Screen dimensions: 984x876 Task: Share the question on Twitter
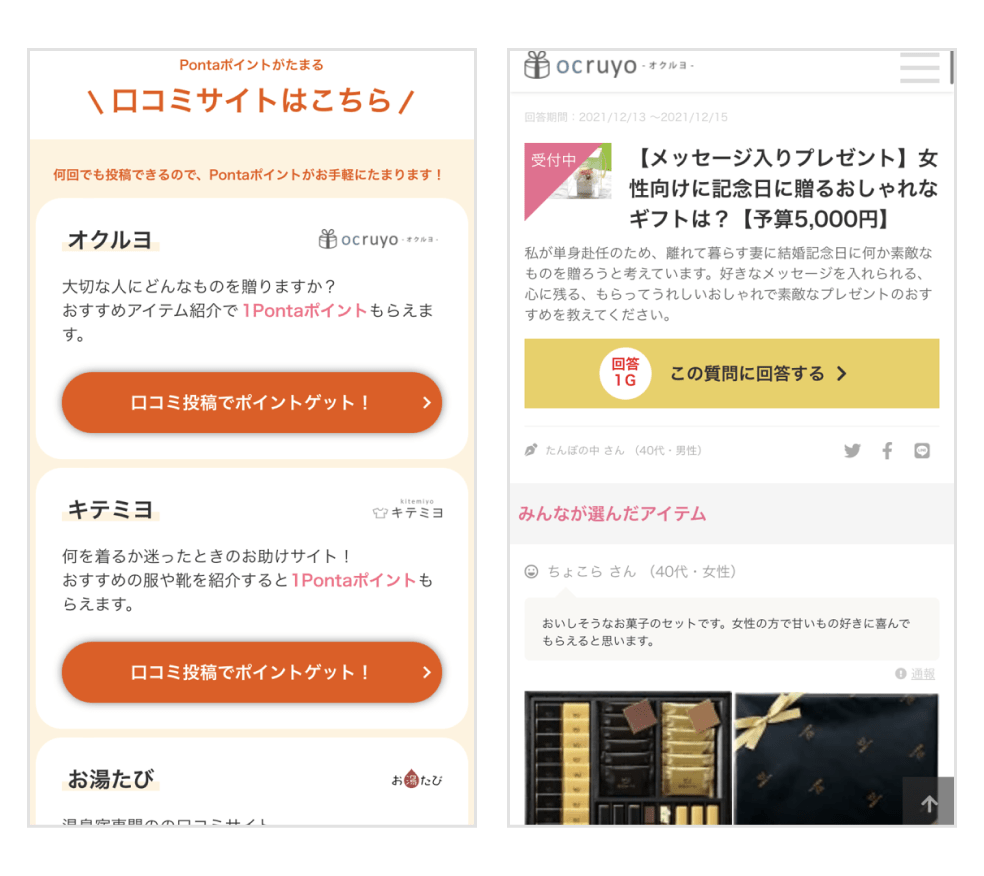tap(852, 451)
